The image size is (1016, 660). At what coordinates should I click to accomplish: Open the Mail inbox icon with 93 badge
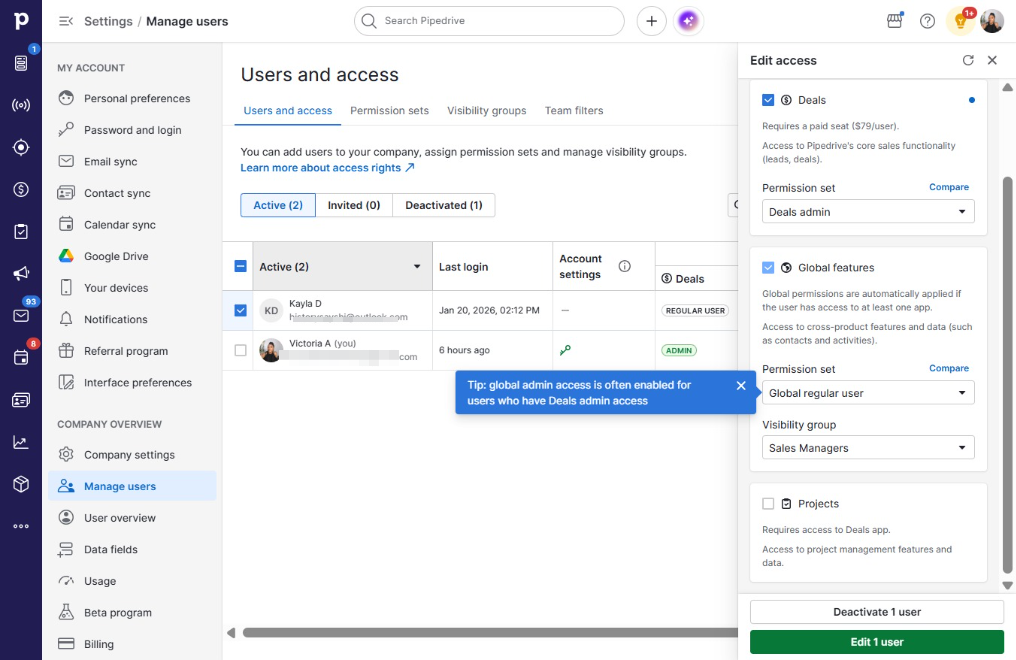(x=21, y=315)
